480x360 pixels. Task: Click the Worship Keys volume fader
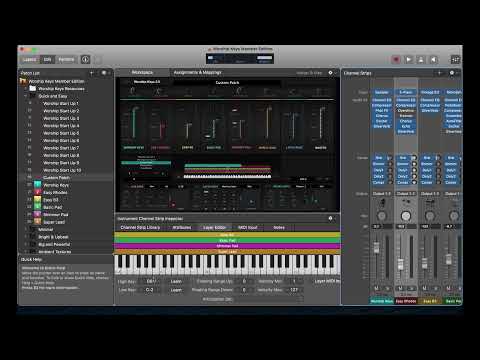click(376, 247)
